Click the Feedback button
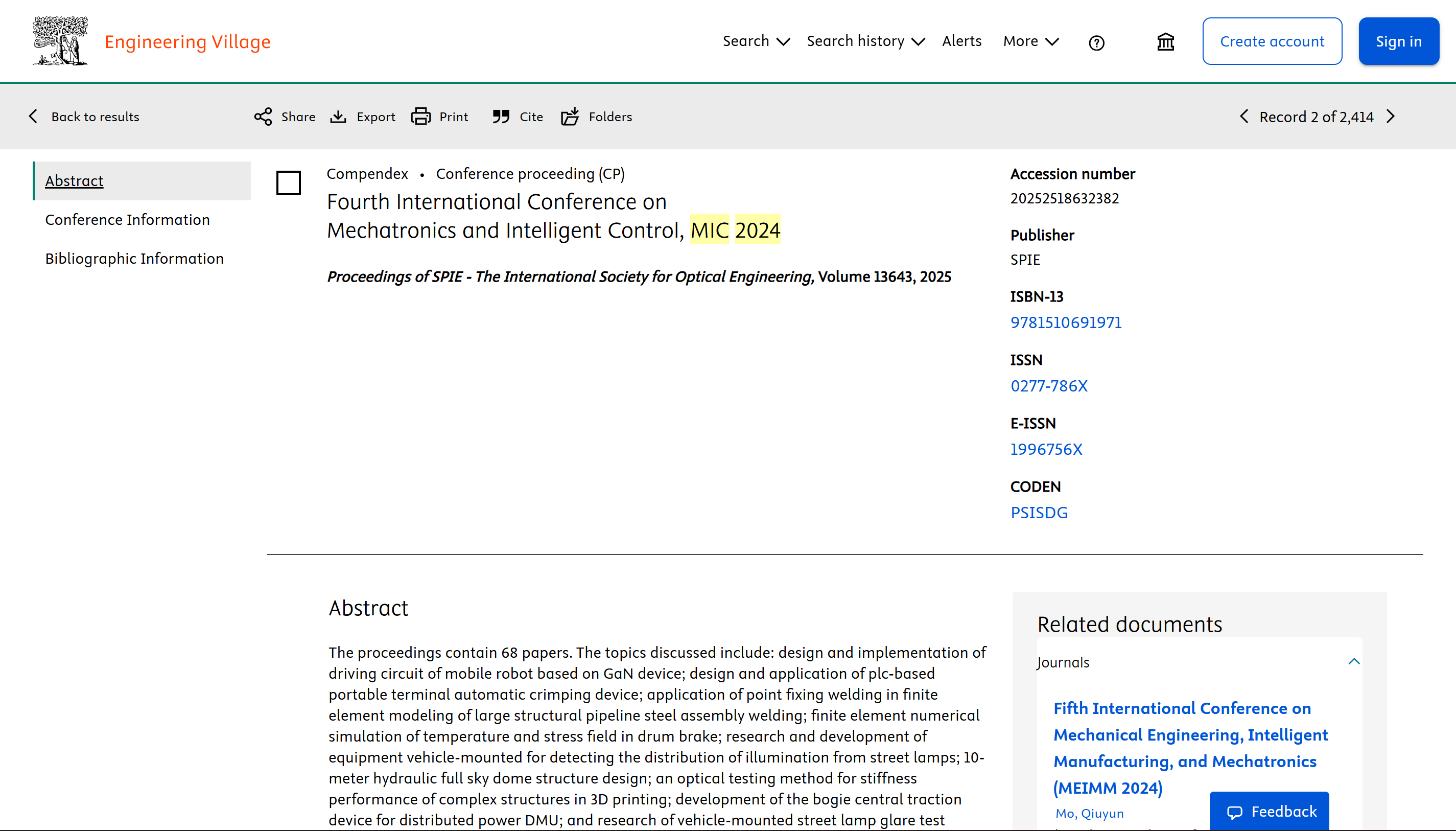 (x=1269, y=811)
